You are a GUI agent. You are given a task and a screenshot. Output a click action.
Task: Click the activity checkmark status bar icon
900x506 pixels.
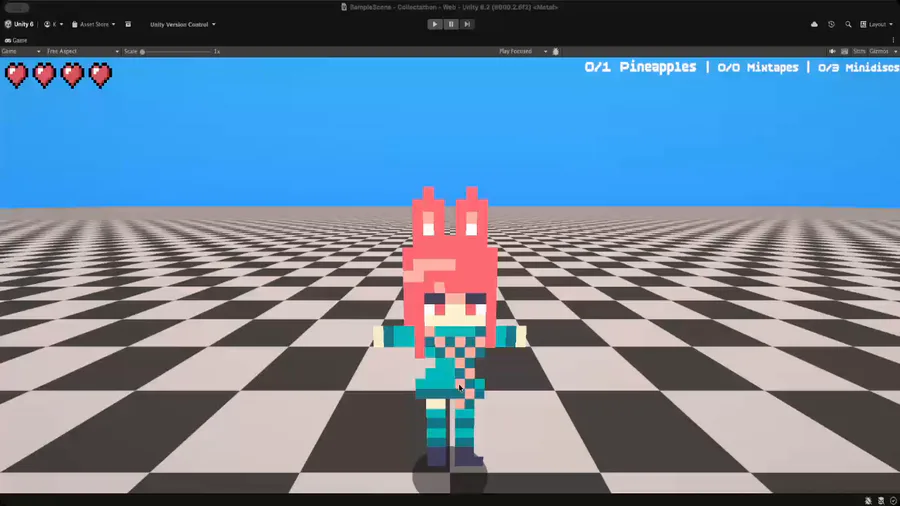coord(893,501)
